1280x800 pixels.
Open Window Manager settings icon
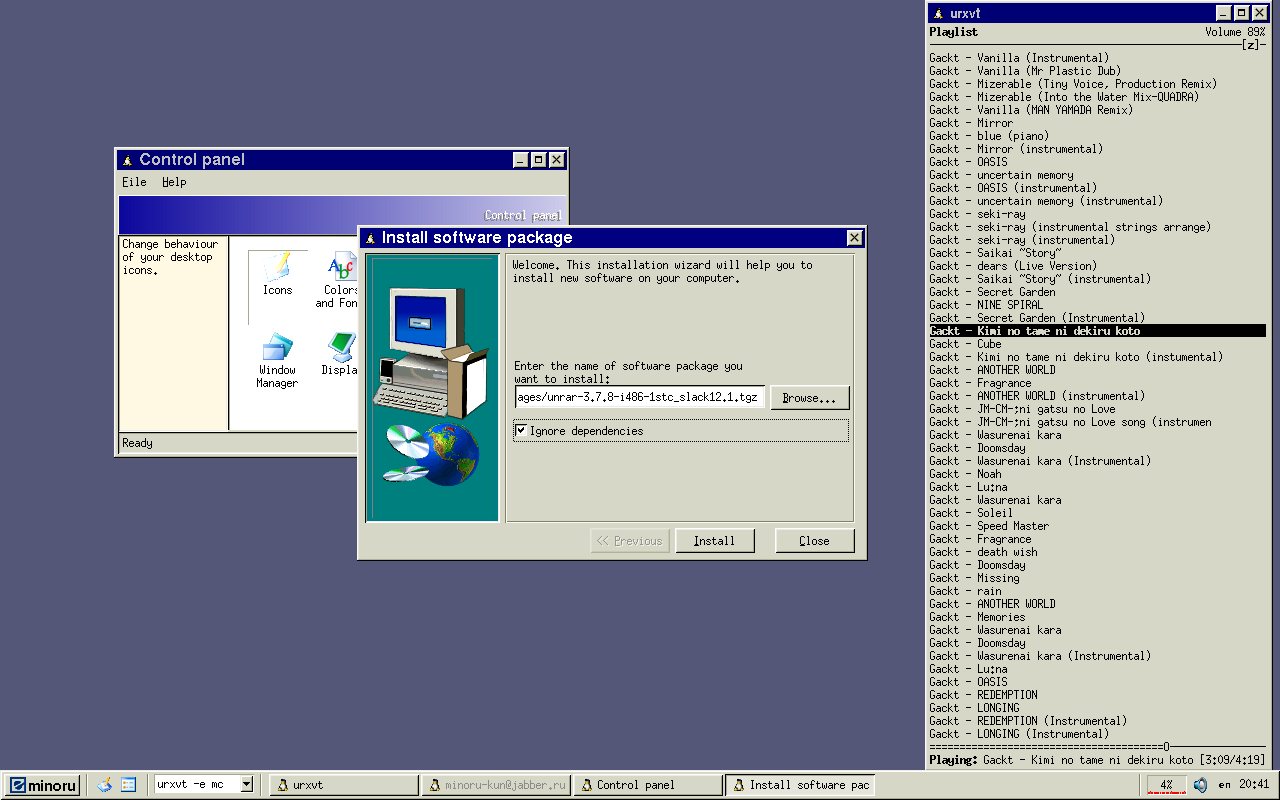[277, 360]
